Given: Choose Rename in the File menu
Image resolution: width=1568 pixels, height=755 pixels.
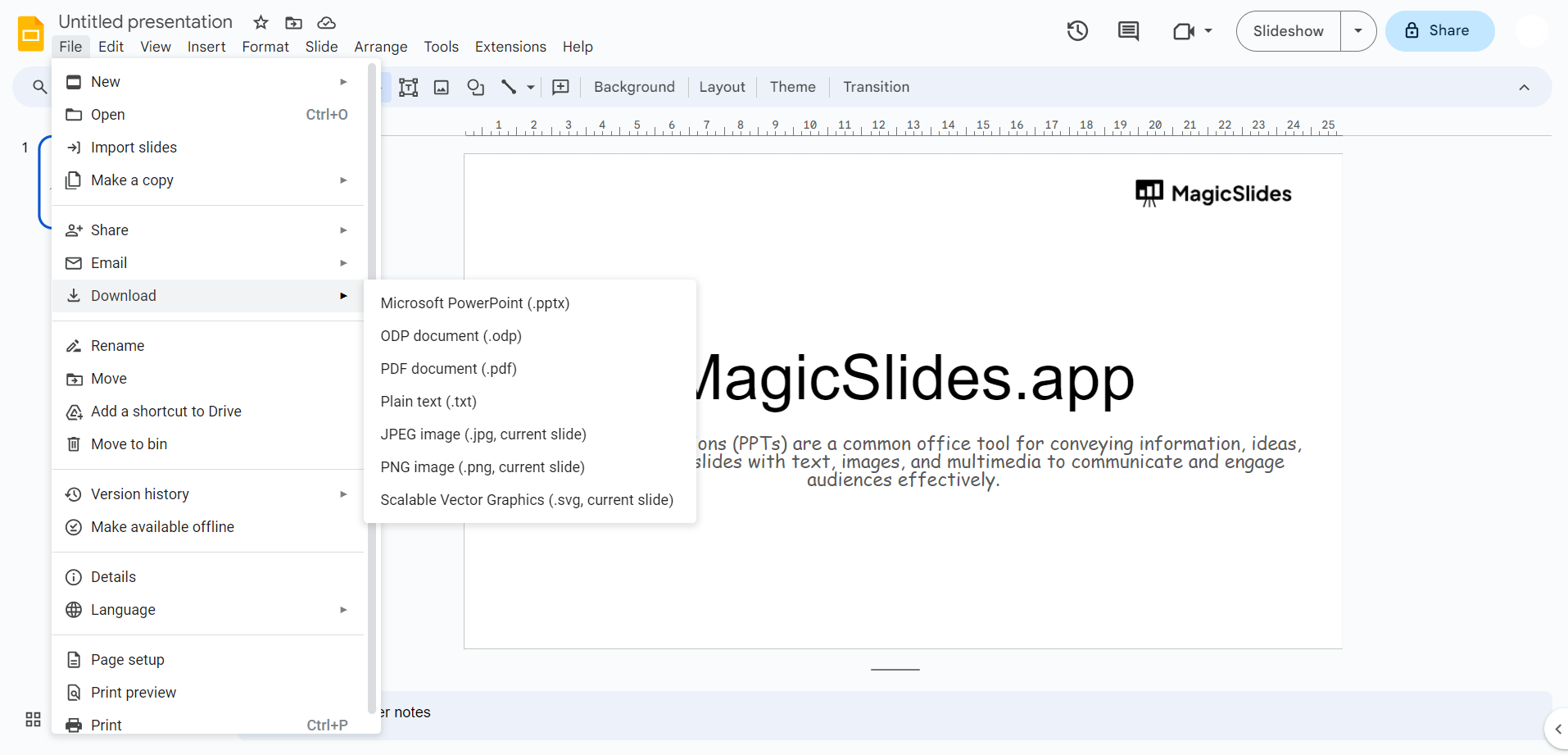Looking at the screenshot, I should pyautogui.click(x=208, y=346).
